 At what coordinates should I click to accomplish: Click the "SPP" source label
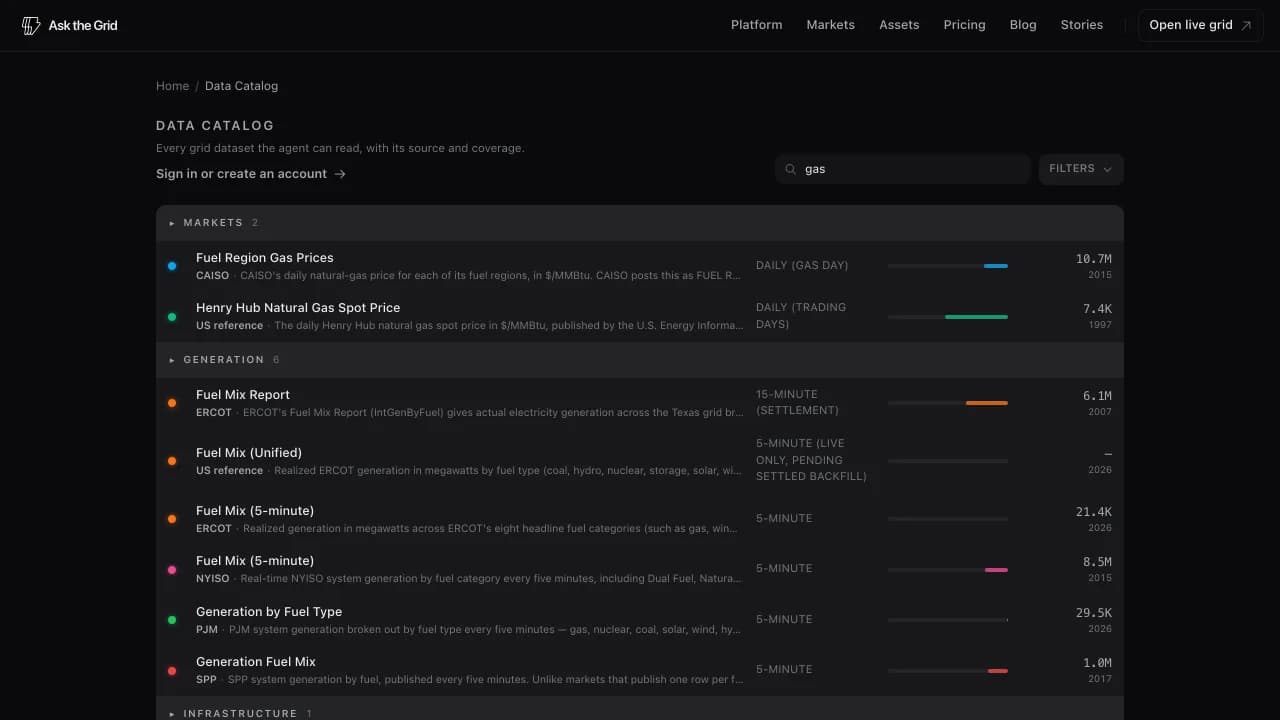click(x=206, y=680)
